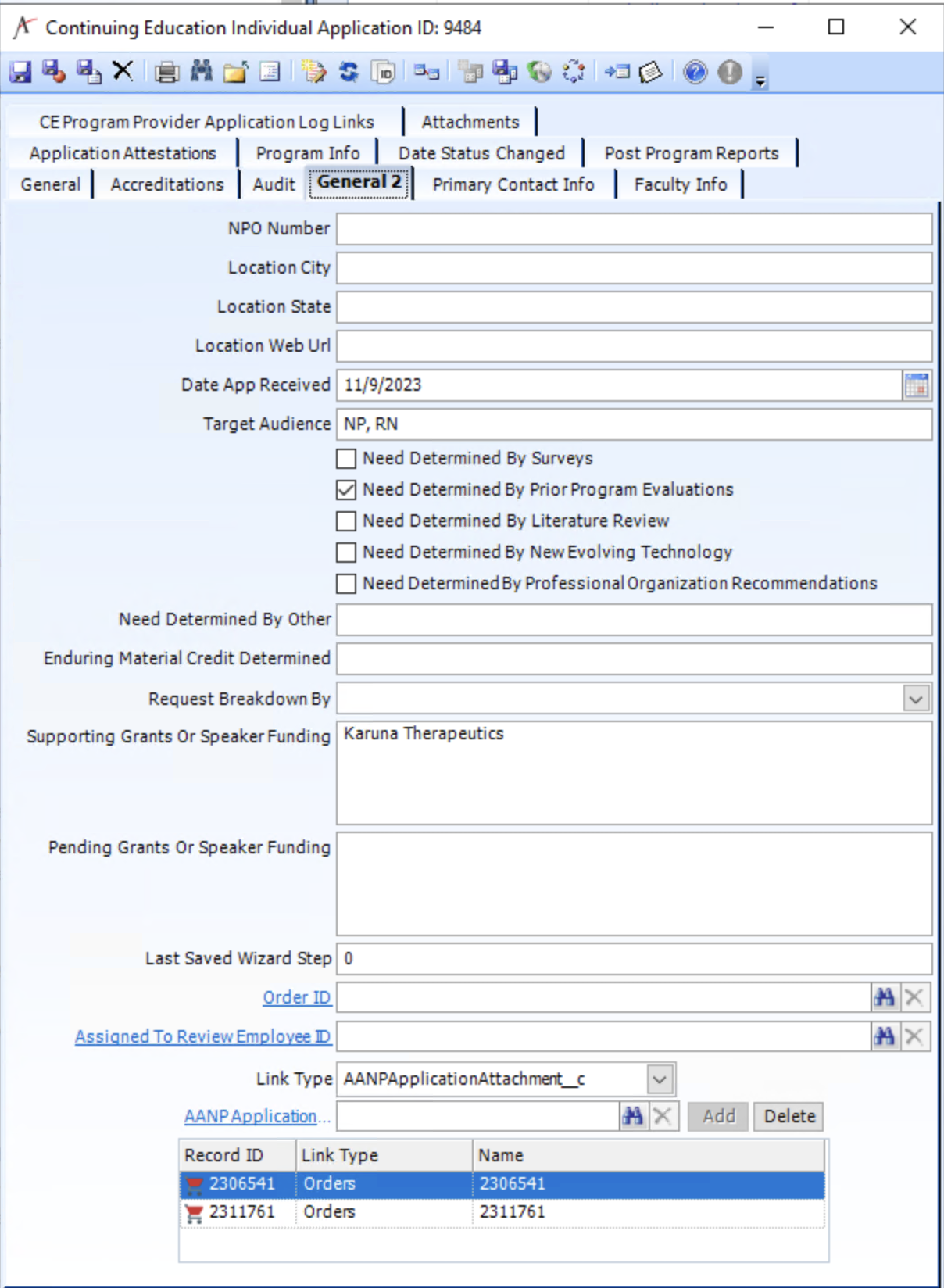Click binoculars lookup next to Order ID field
This screenshot has height=1288, width=944.
tap(885, 997)
